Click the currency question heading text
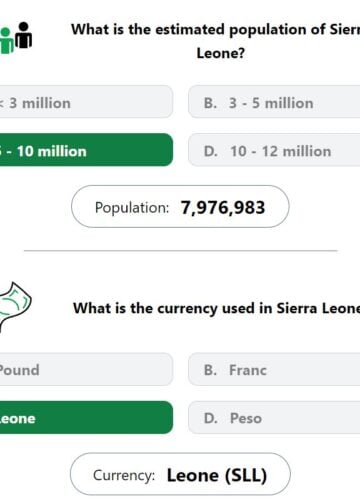 (x=217, y=308)
